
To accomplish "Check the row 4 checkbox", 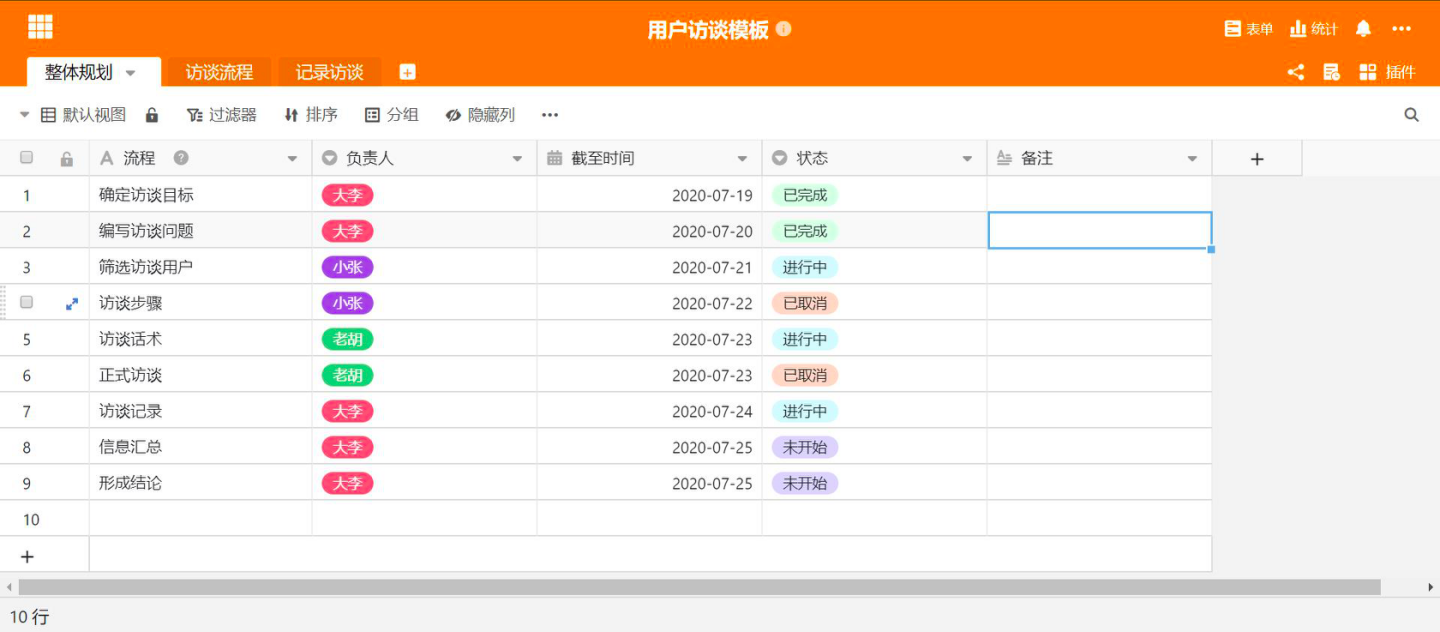I will tap(27, 302).
